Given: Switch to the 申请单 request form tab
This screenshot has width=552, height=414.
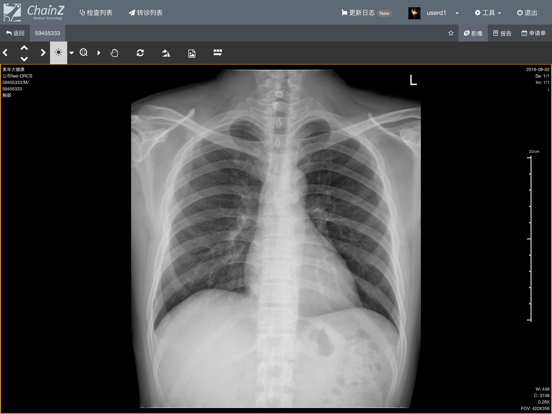Looking at the screenshot, I should [x=533, y=33].
